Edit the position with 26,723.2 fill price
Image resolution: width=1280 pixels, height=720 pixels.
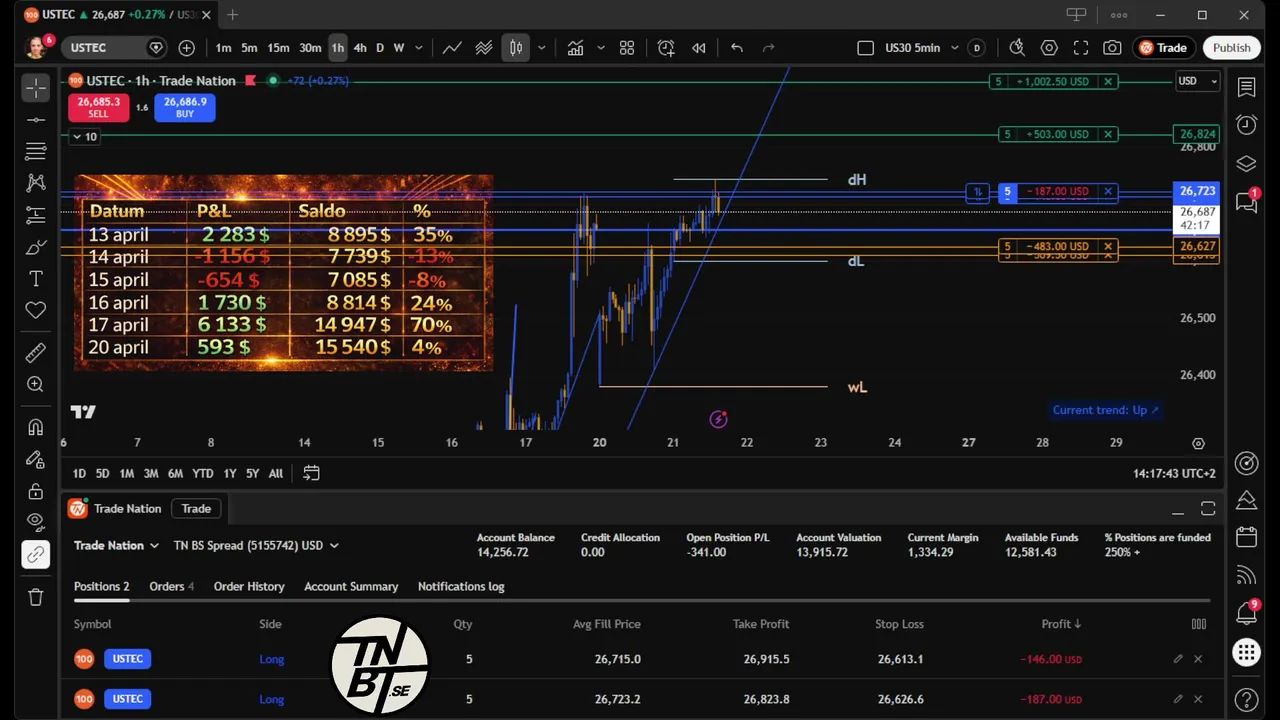(x=1178, y=699)
